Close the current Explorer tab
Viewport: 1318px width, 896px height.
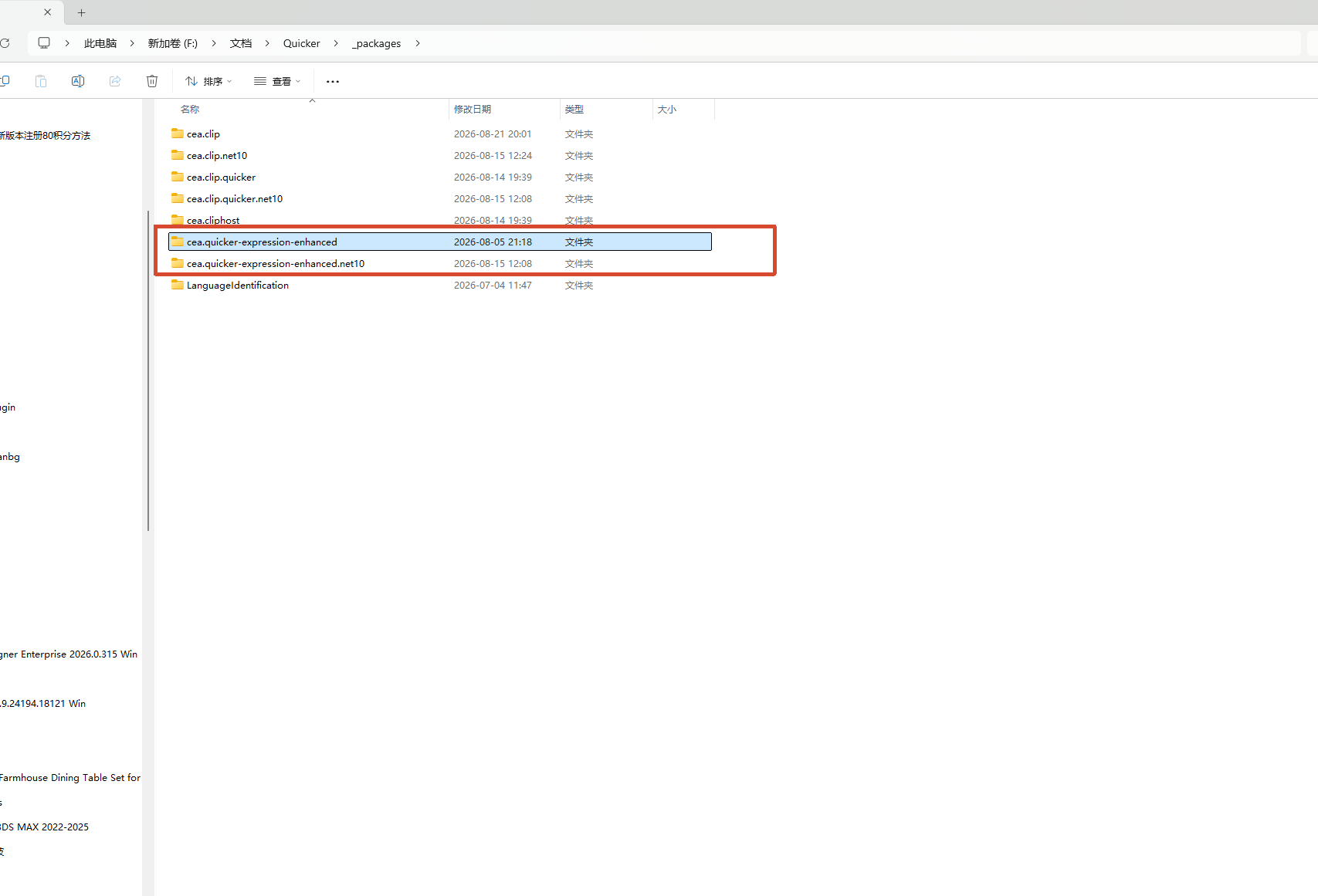pos(48,12)
